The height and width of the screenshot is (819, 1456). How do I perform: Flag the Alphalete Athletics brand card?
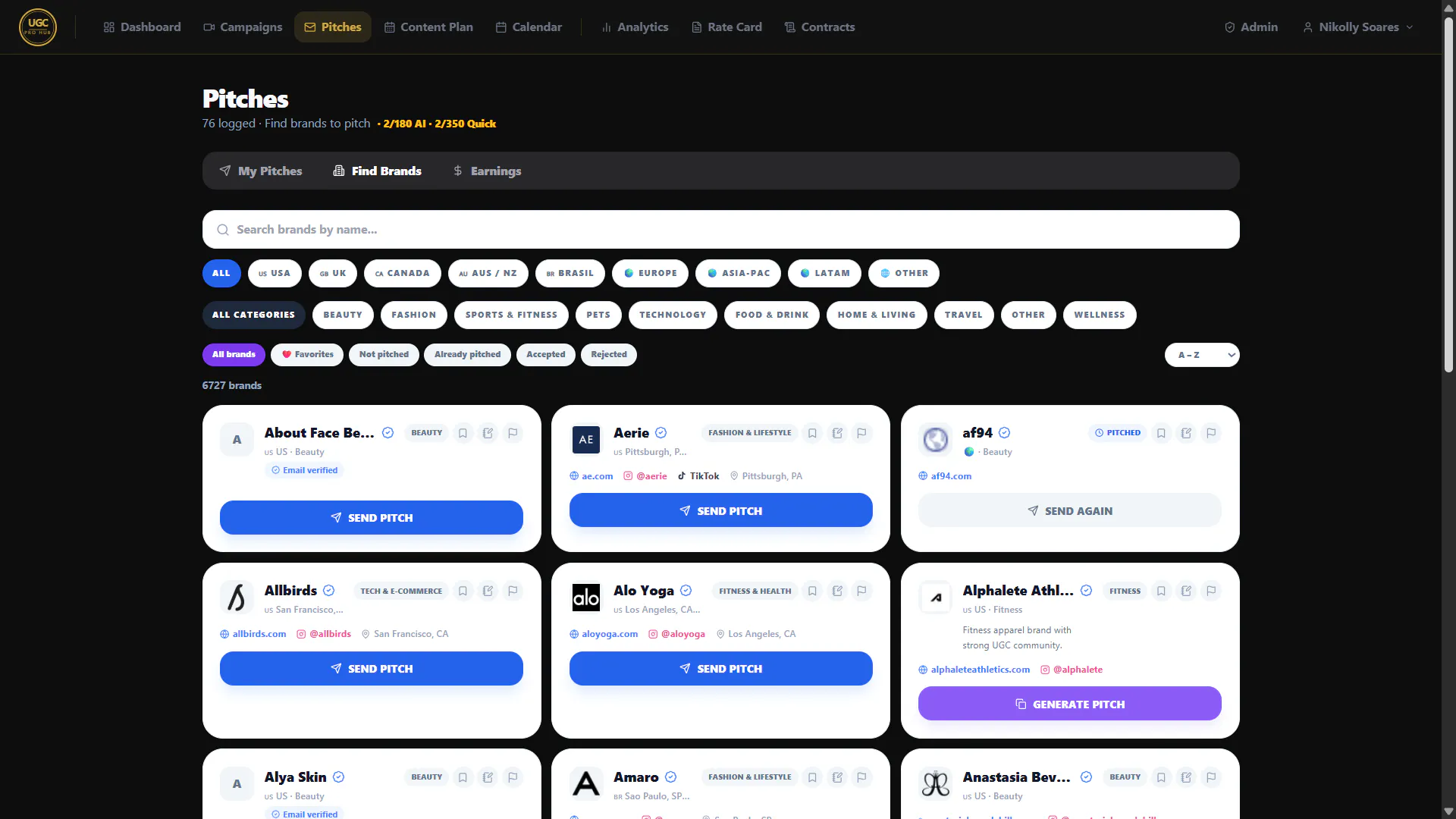[1211, 591]
